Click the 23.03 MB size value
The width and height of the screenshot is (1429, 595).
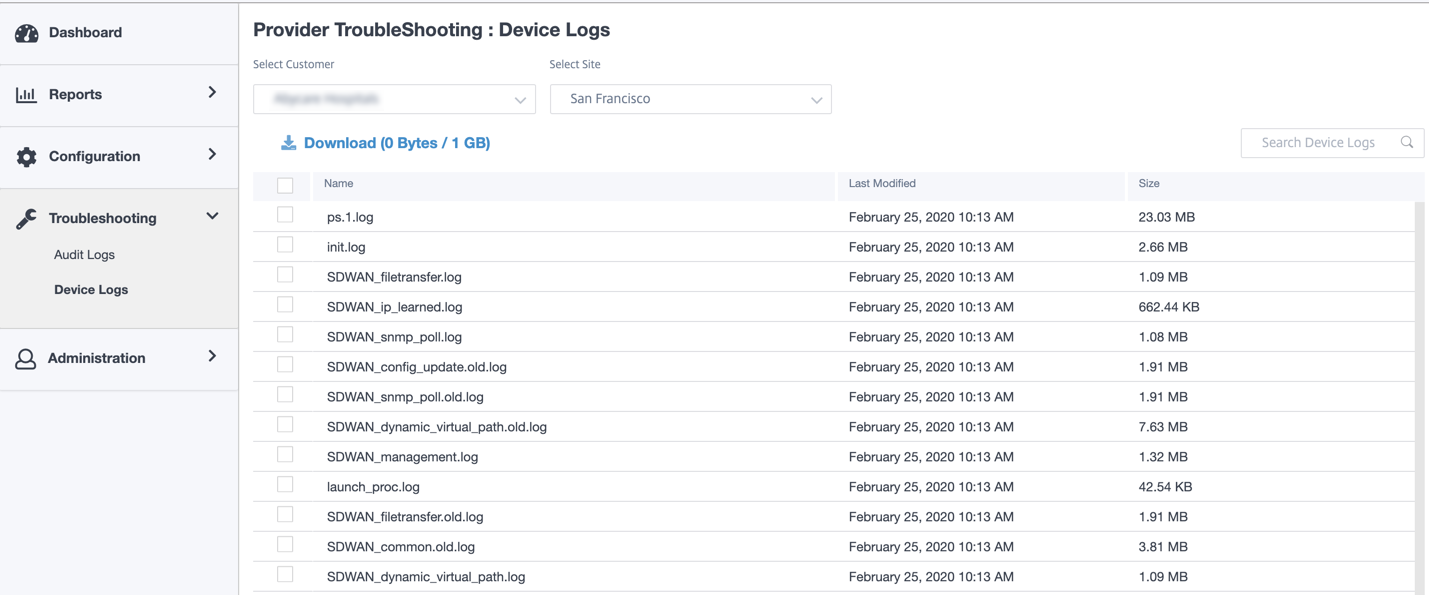point(1167,217)
